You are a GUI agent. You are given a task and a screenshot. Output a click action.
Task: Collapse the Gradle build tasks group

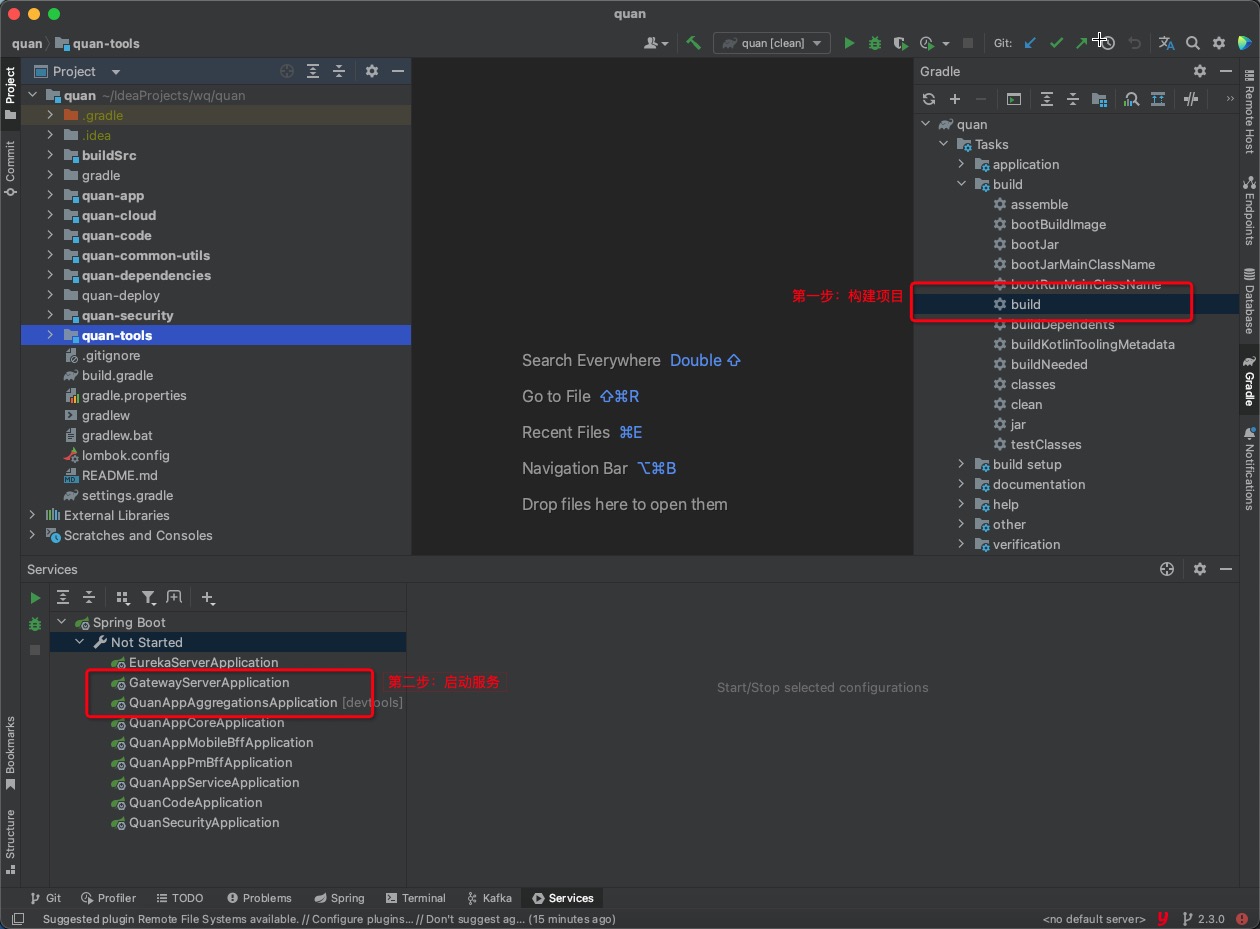[962, 184]
